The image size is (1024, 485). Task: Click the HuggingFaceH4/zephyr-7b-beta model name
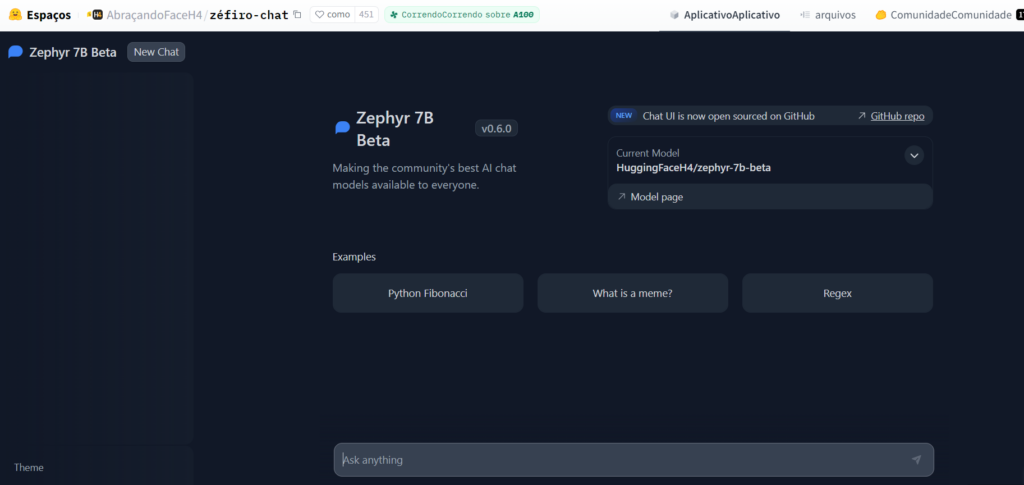coord(694,168)
